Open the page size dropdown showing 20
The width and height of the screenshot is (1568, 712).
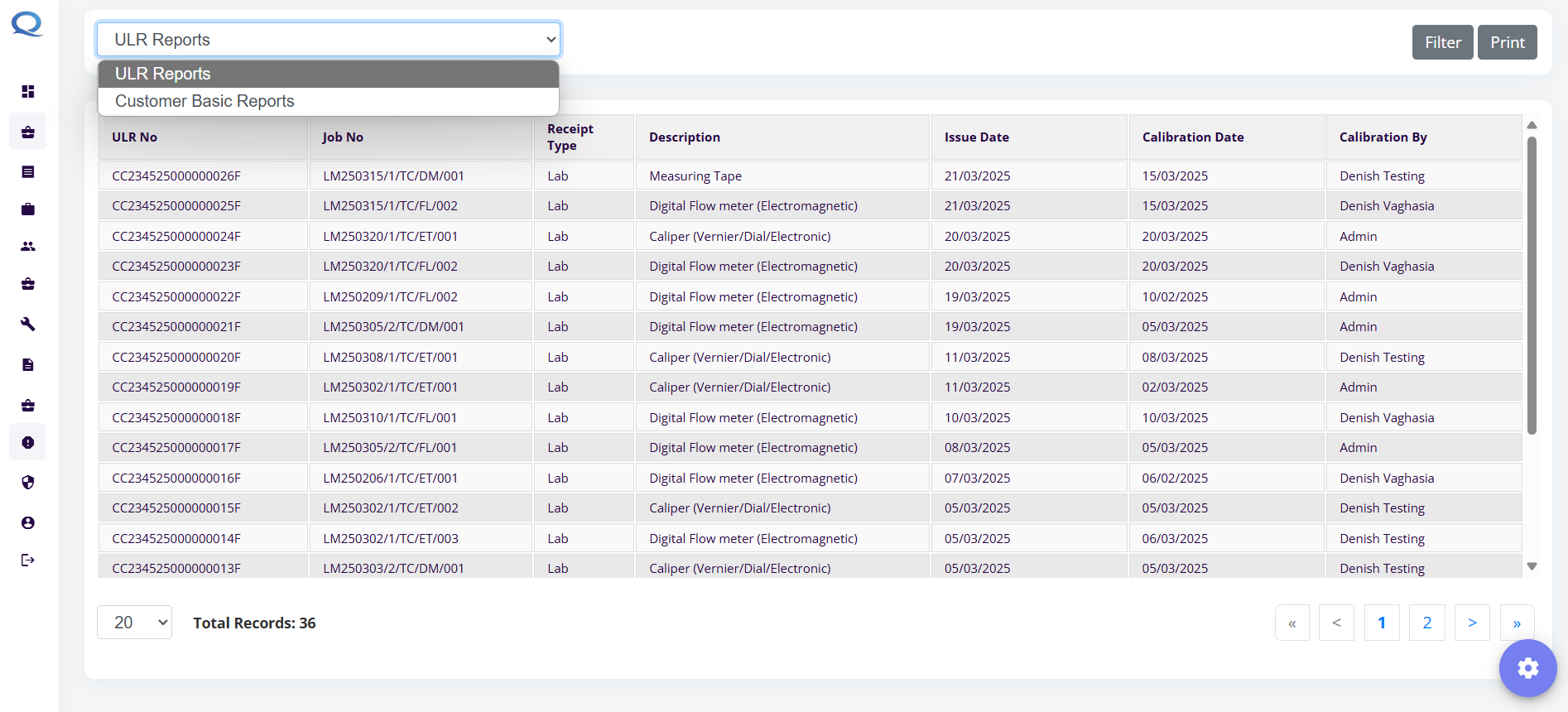tap(134, 623)
